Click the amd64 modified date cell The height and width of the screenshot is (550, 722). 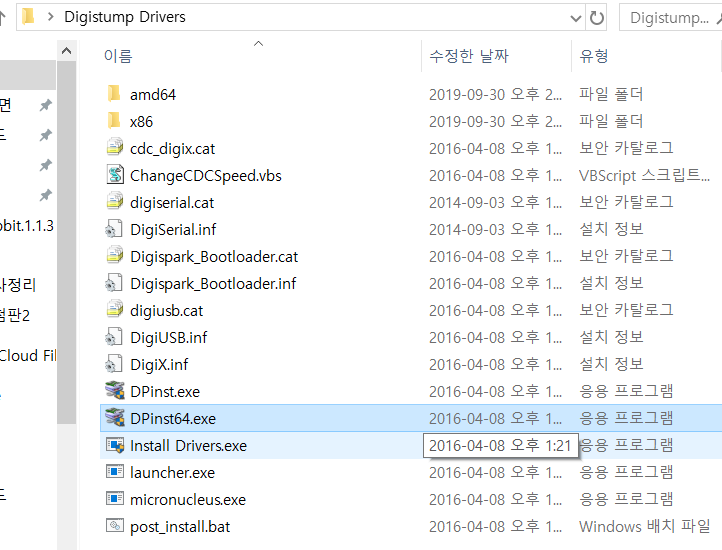pos(495,94)
